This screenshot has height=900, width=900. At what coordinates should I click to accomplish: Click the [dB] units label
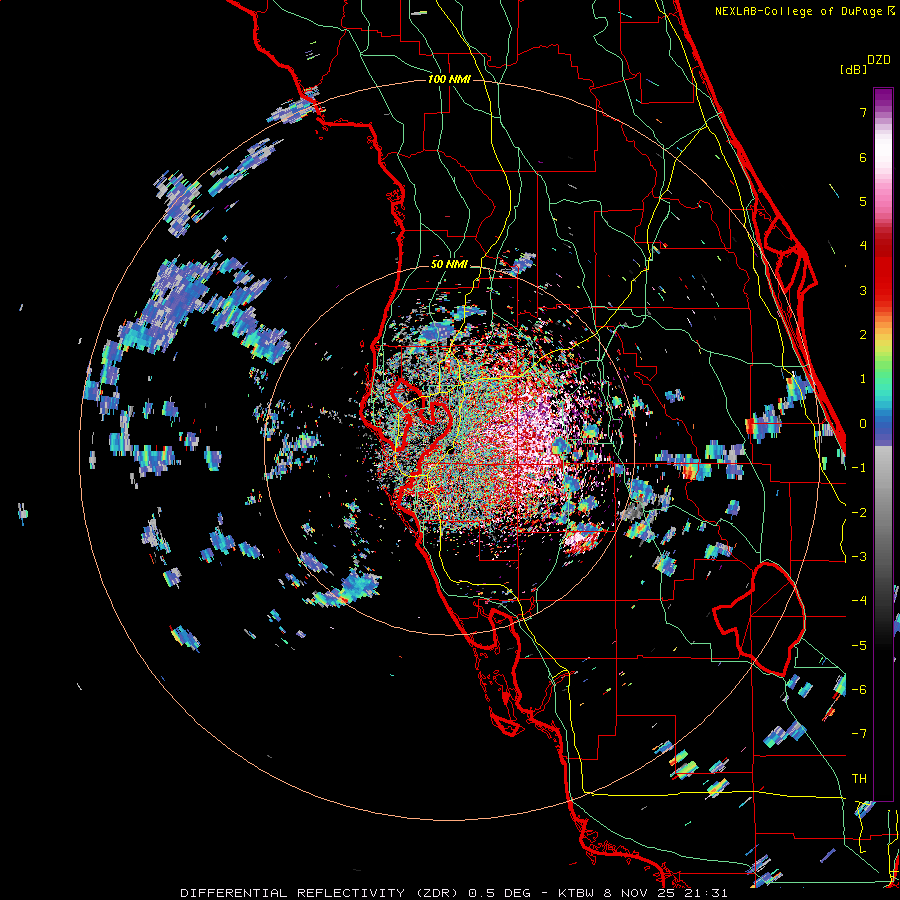pos(853,69)
